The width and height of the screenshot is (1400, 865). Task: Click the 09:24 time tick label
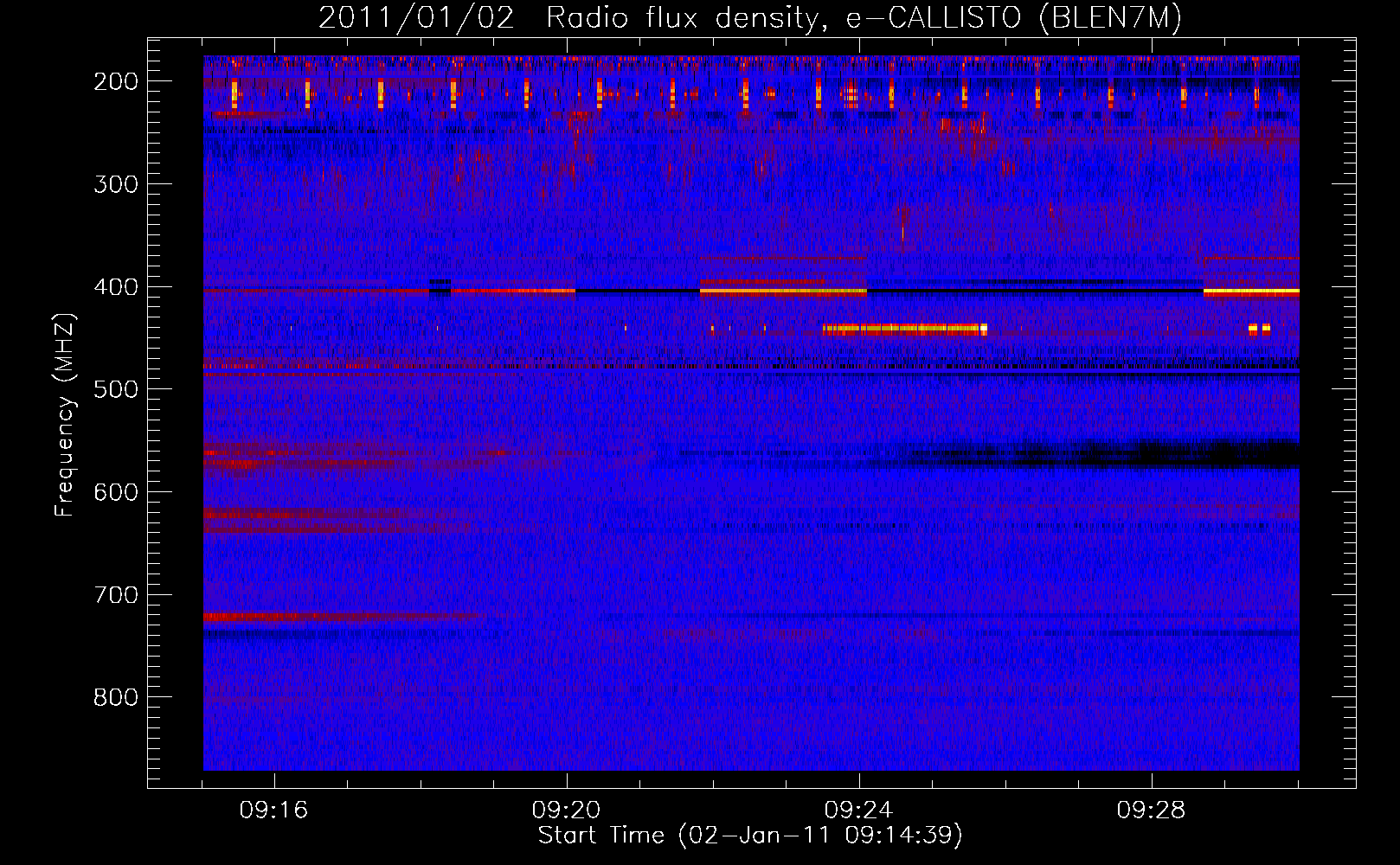[x=859, y=811]
